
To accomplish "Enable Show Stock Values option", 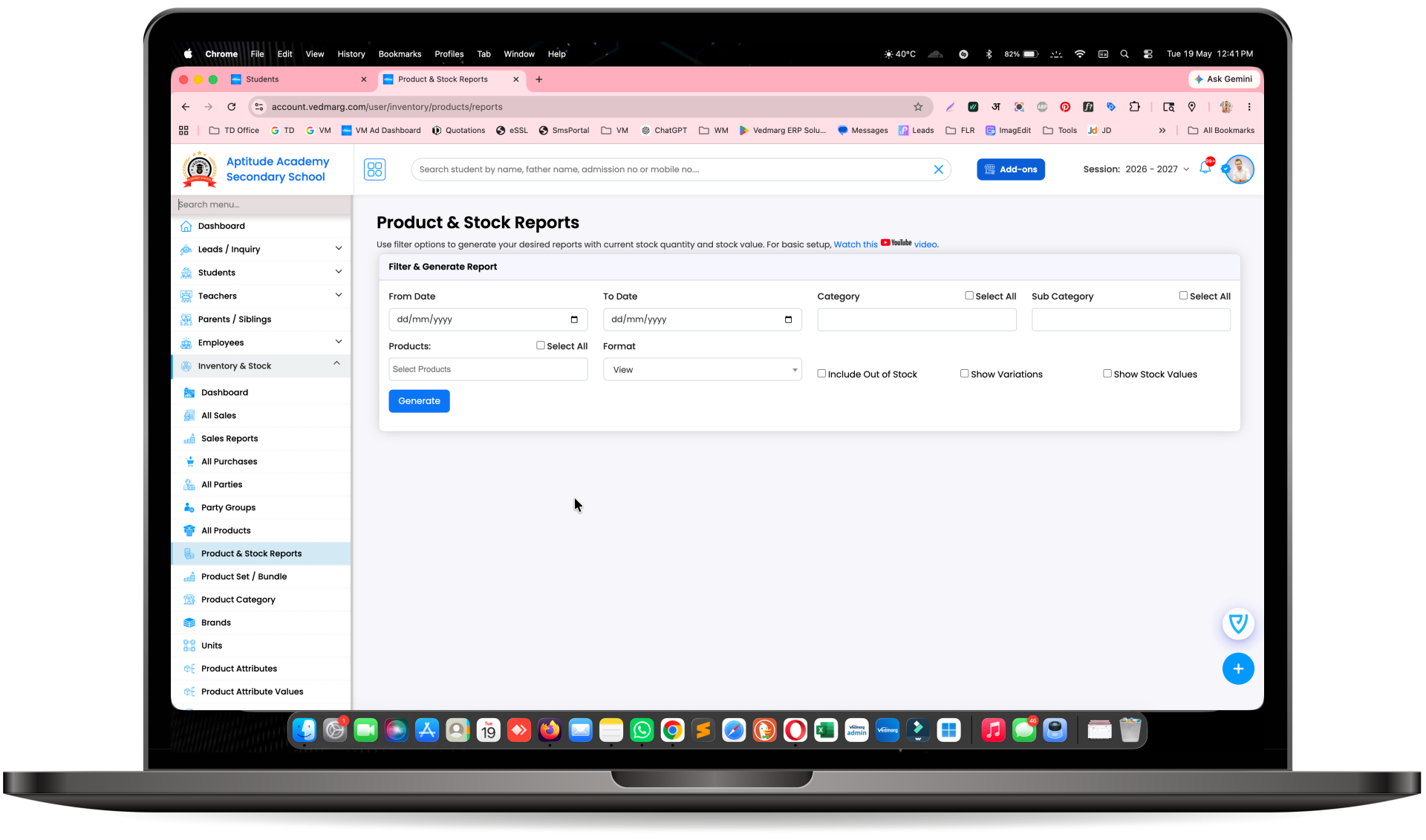I will pos(1107,374).
